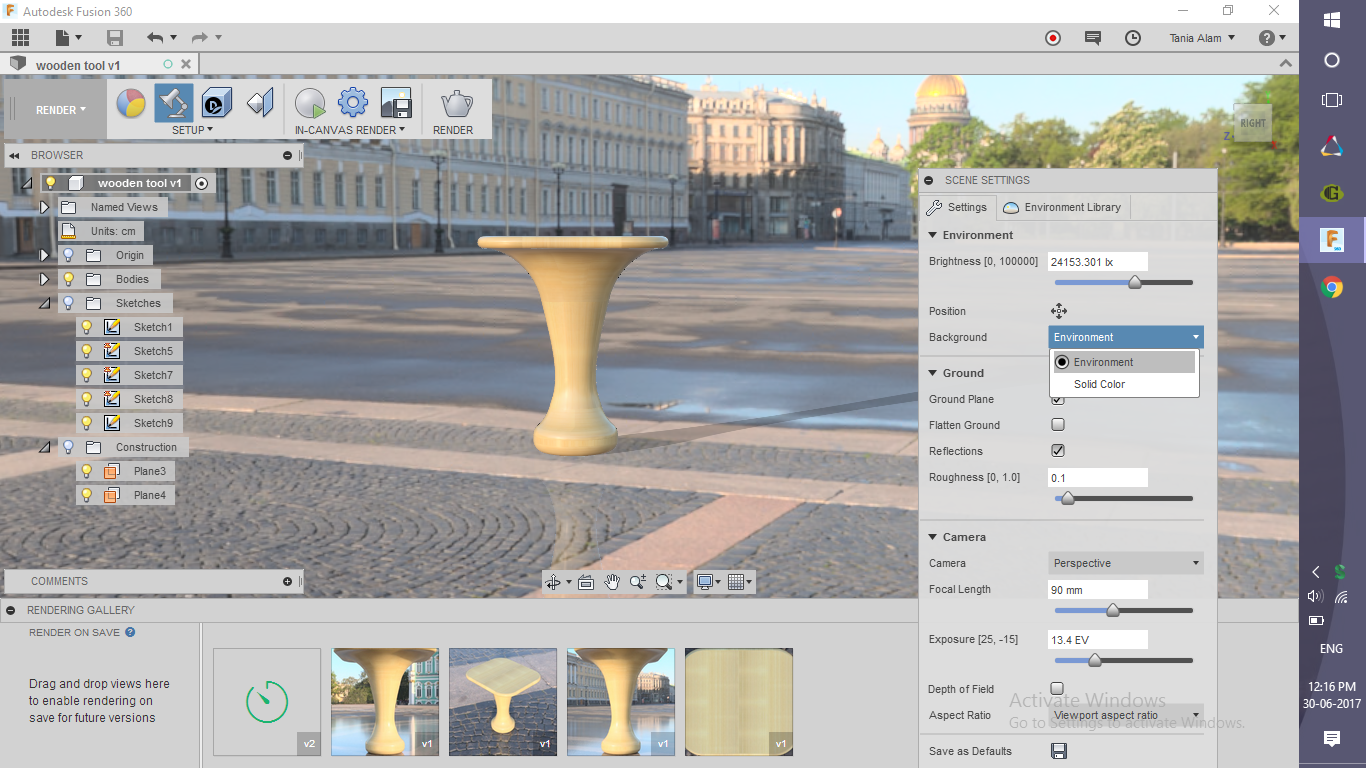This screenshot has height=768, width=1366.
Task: Open the Texture Map Controls tool
Action: tap(260, 102)
